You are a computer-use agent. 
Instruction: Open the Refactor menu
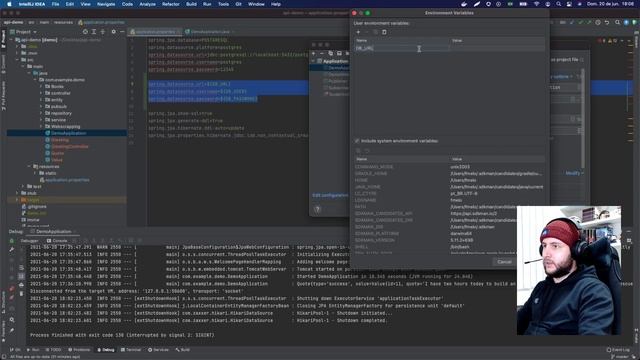[x=171, y=4]
